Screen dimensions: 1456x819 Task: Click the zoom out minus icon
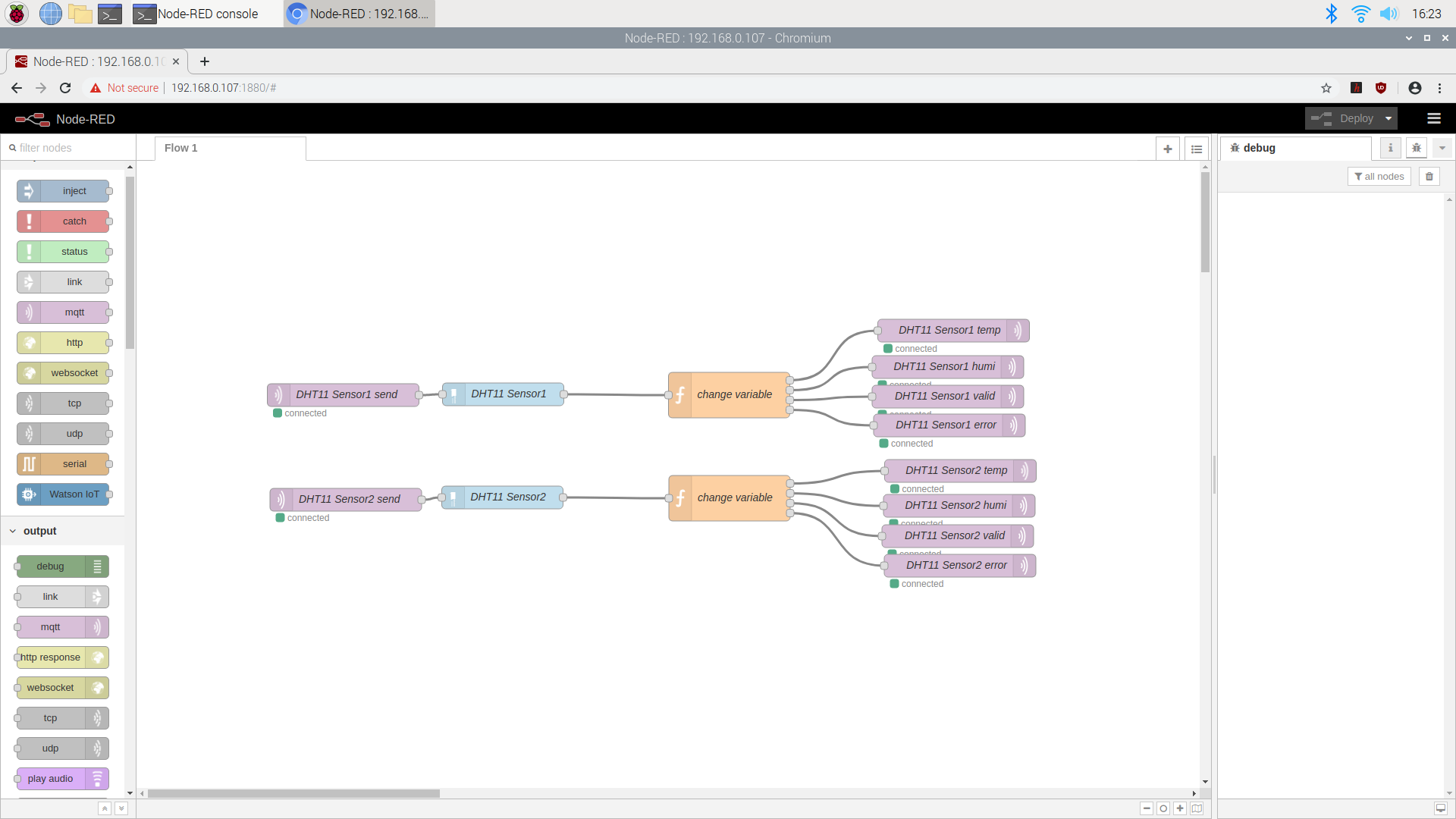(x=1147, y=808)
